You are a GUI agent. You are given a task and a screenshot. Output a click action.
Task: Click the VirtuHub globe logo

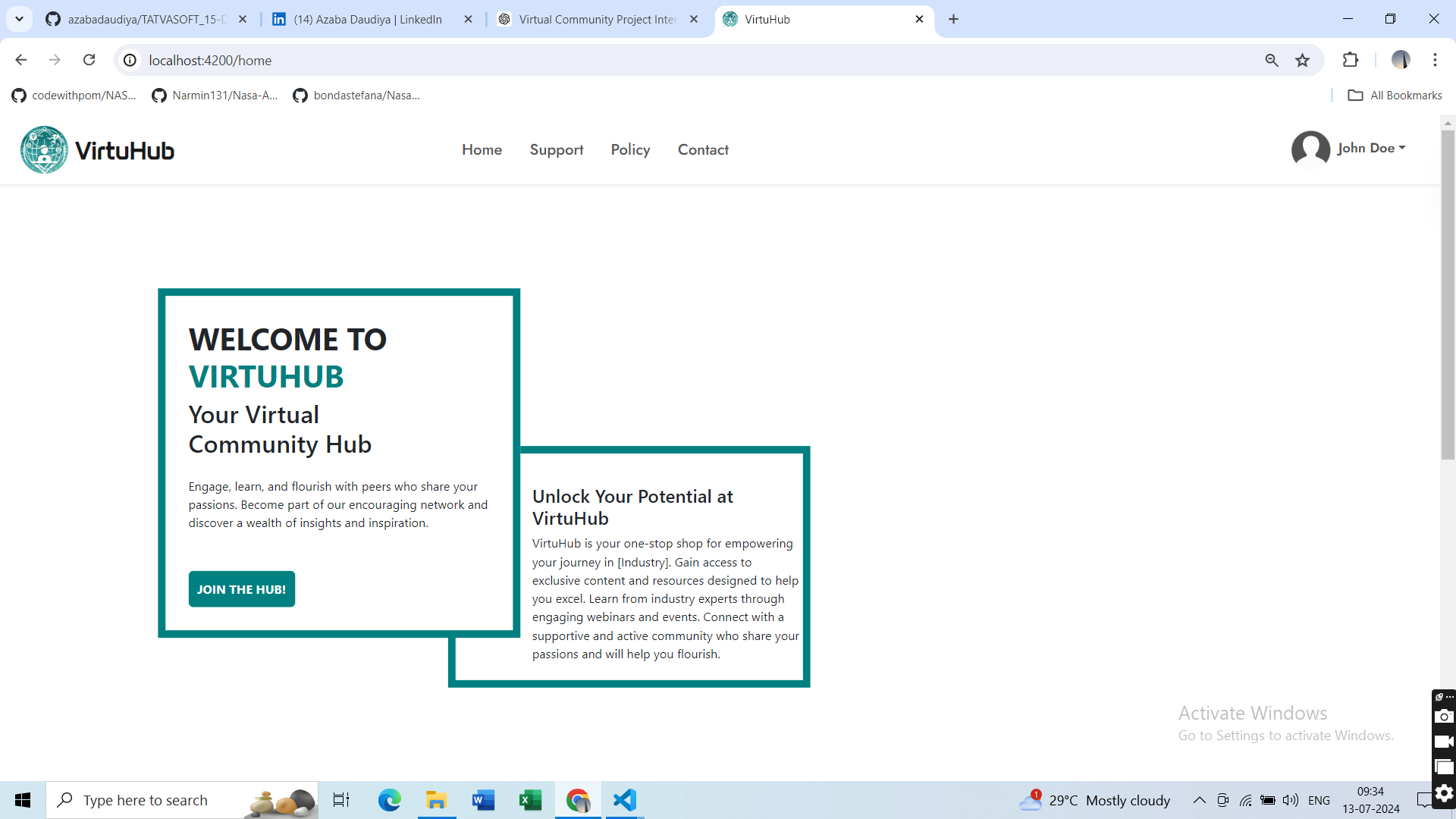tap(44, 149)
